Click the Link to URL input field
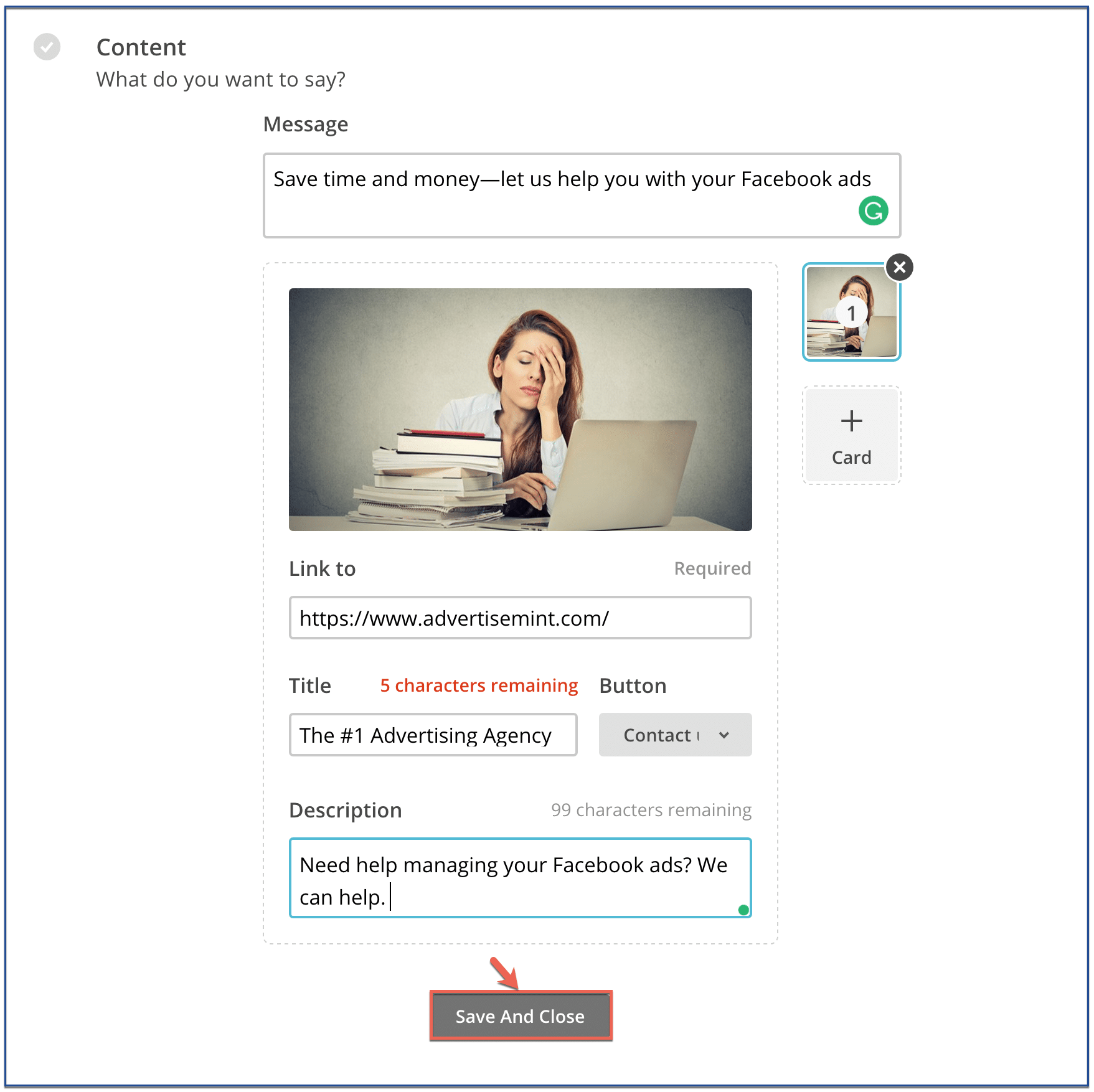Screen dimensions: 1094x1092 coord(520,618)
